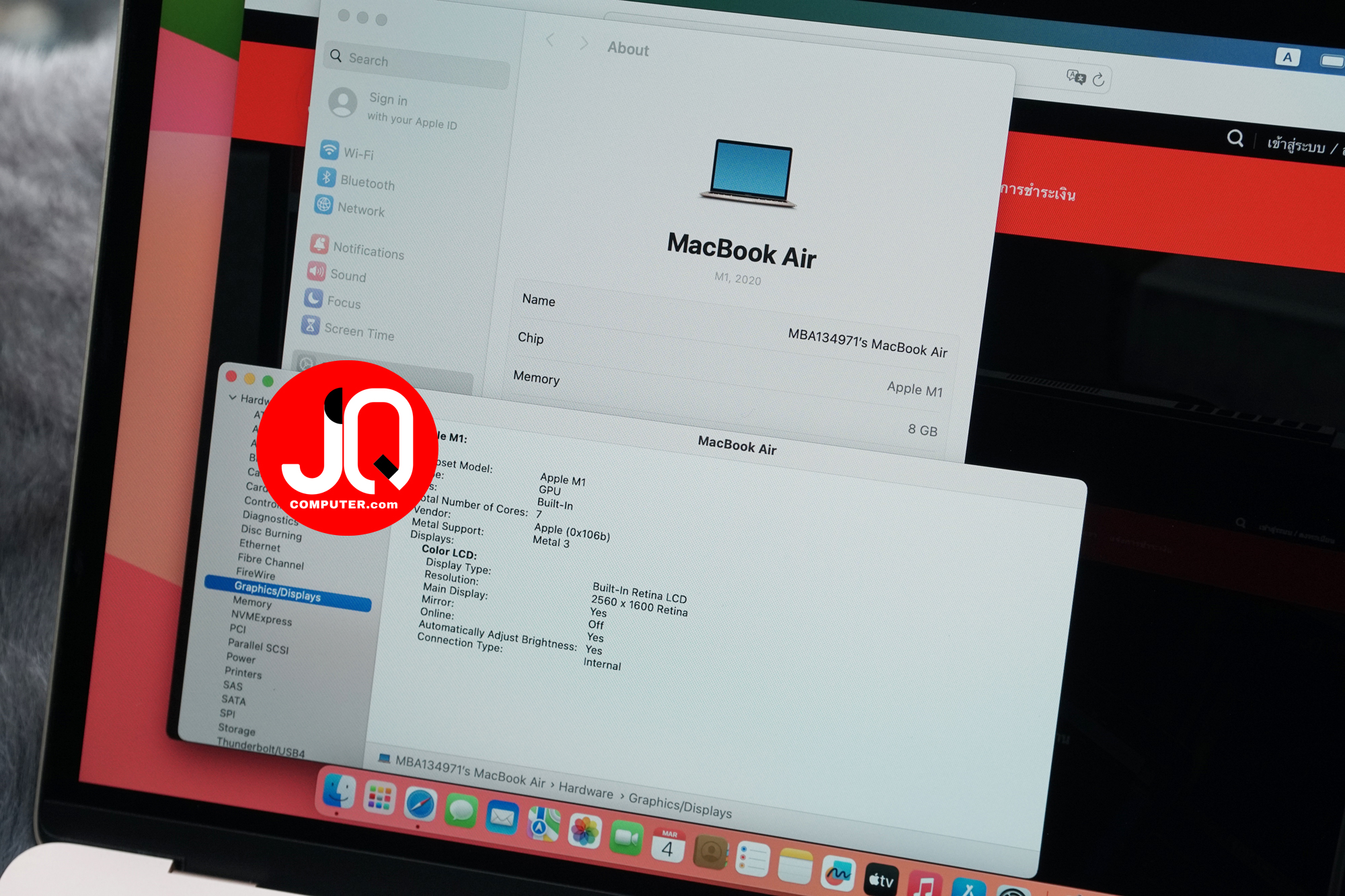The width and height of the screenshot is (1345, 896).
Task: Select SATA in hardware list
Action: tap(233, 699)
